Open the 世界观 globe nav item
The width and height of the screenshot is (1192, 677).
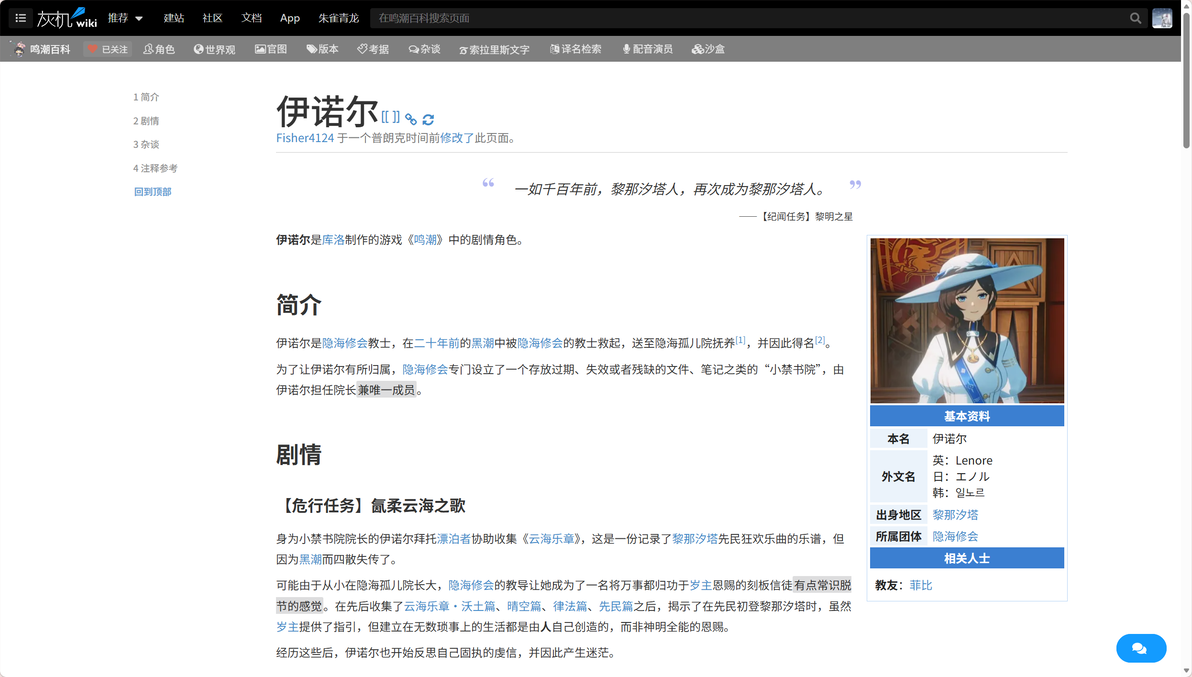(214, 49)
